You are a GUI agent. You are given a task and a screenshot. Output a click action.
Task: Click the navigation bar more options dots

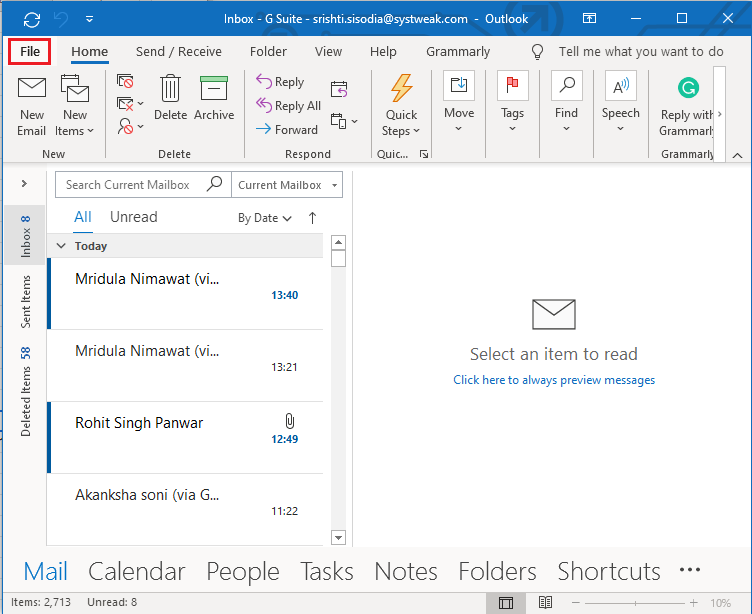(690, 570)
